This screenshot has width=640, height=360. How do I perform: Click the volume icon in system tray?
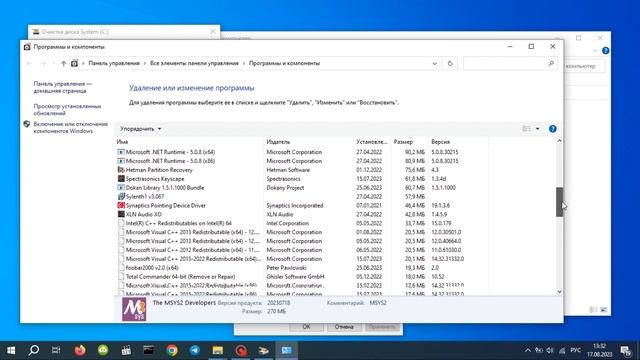coord(550,350)
